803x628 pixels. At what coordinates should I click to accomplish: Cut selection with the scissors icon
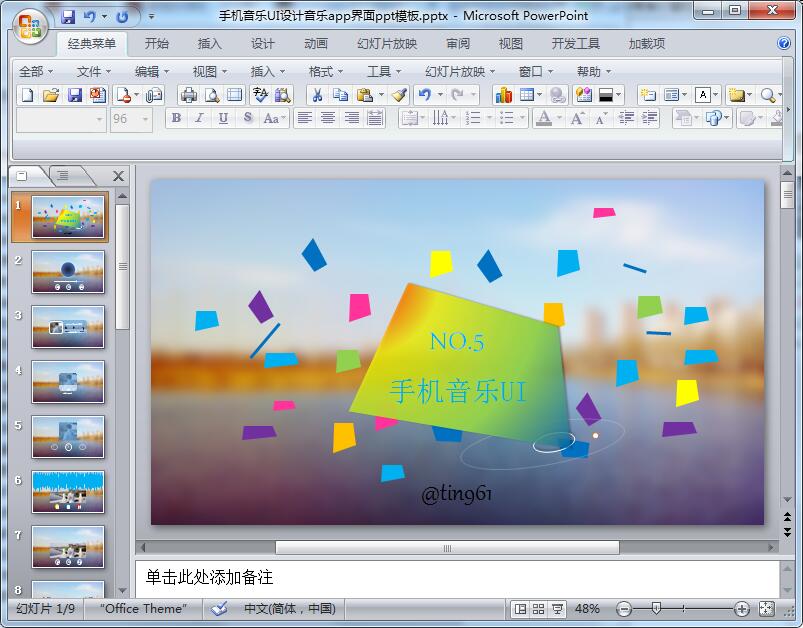317,95
